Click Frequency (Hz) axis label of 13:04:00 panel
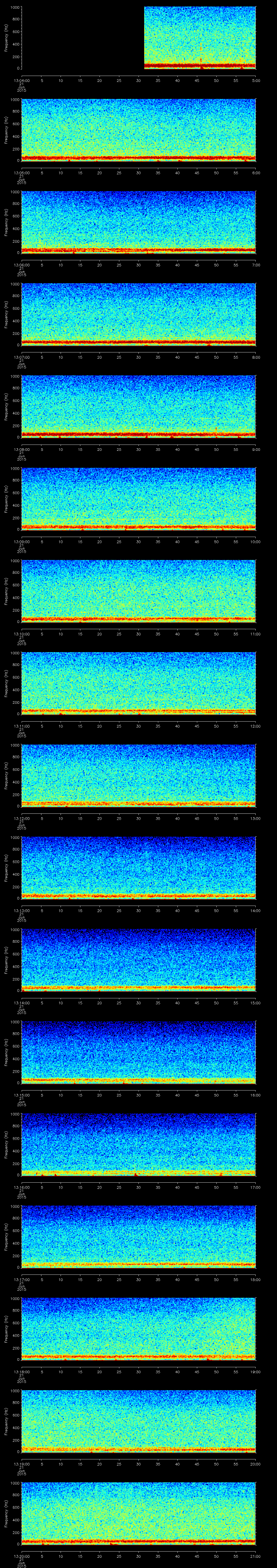Viewport: 277px width, 1568px height. [6, 38]
